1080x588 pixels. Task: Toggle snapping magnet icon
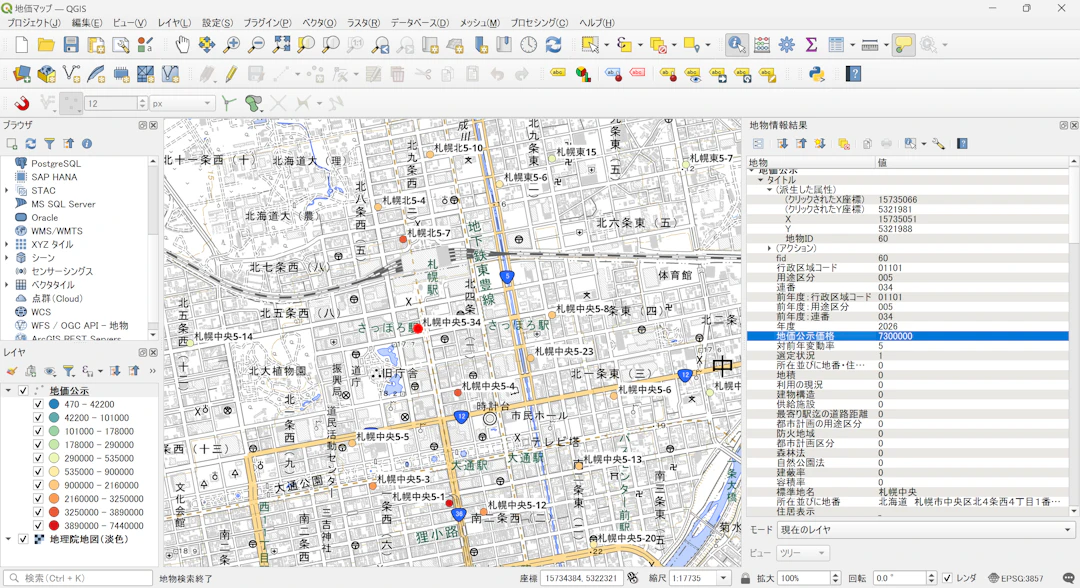[21, 103]
